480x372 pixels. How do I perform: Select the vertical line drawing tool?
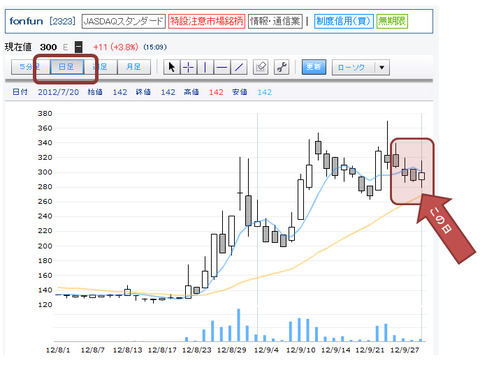[x=205, y=67]
